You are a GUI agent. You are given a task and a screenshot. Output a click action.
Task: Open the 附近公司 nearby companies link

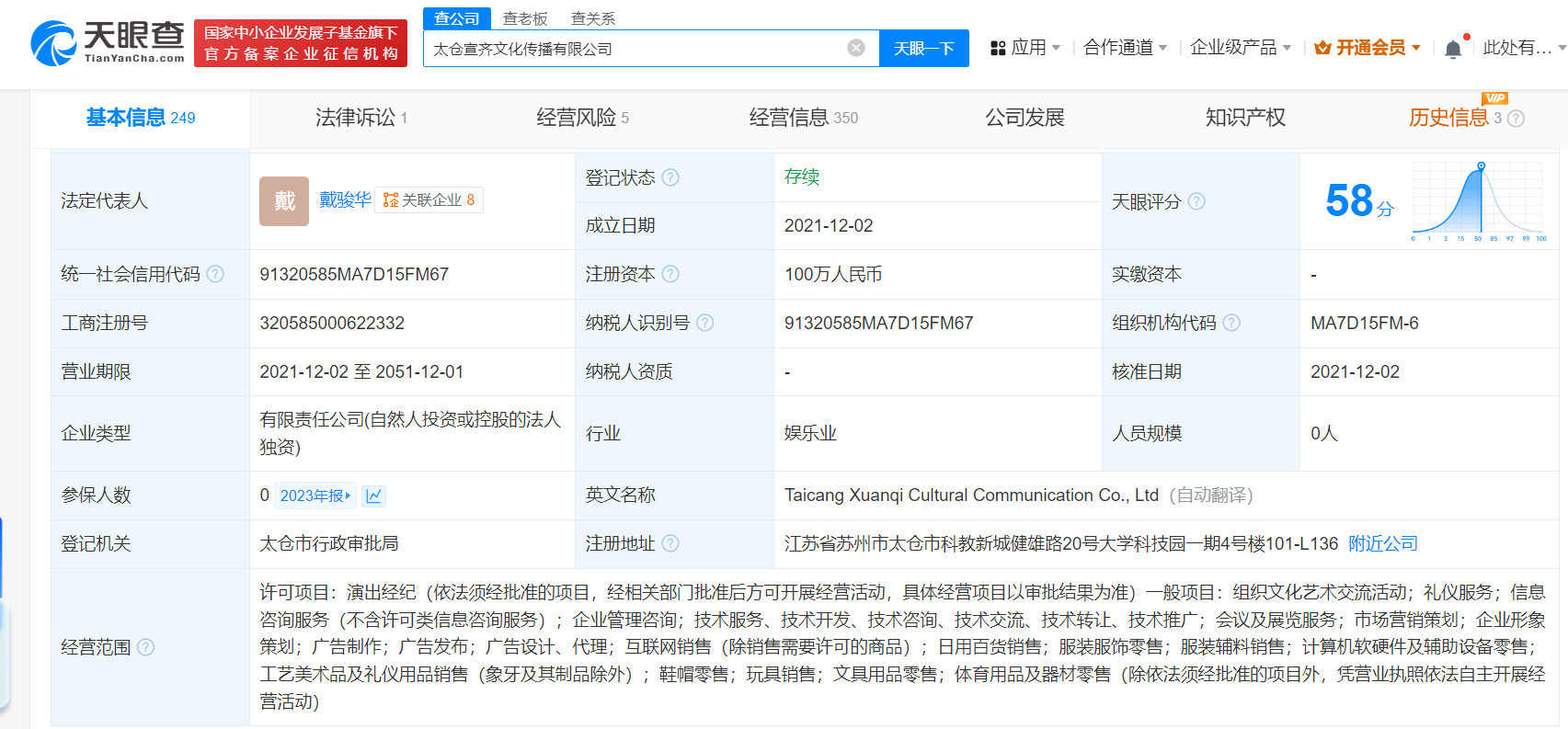(1383, 543)
